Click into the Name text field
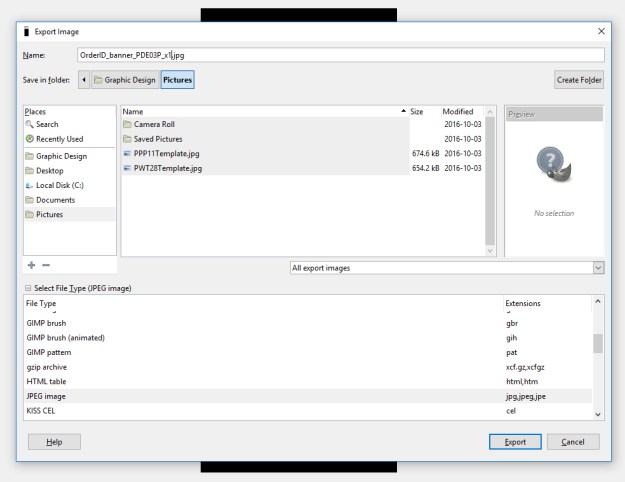 point(340,55)
